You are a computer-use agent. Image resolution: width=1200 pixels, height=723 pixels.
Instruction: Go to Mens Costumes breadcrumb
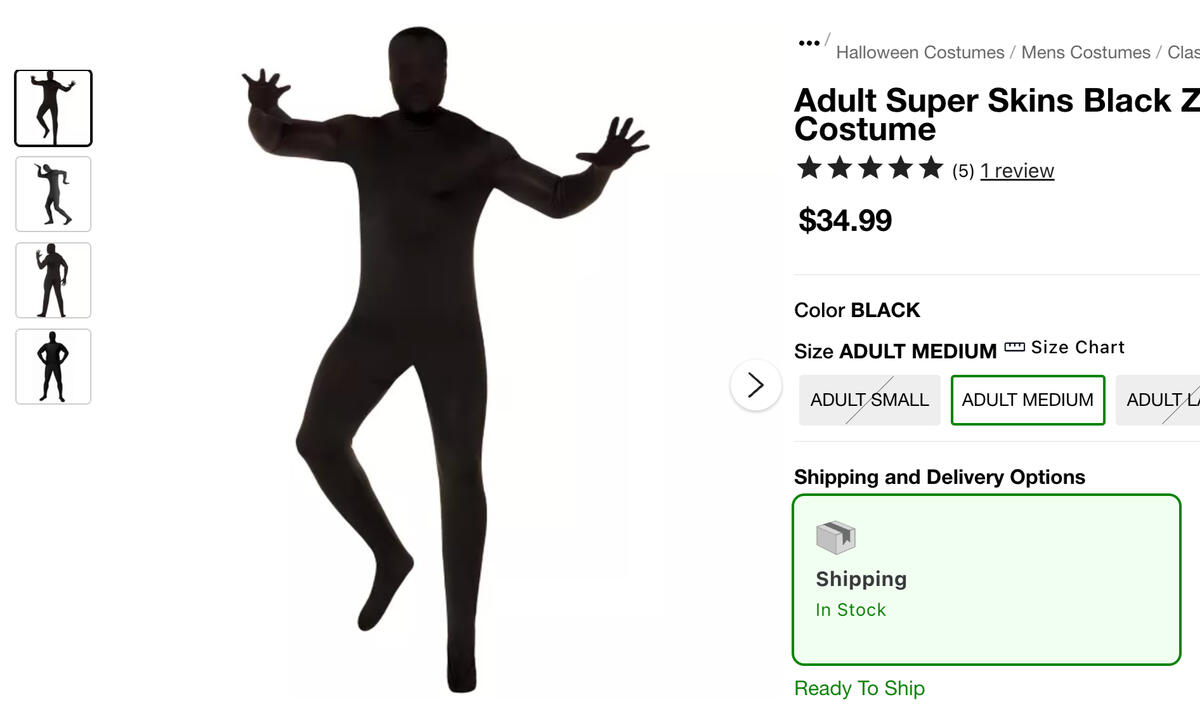pyautogui.click(x=1085, y=52)
